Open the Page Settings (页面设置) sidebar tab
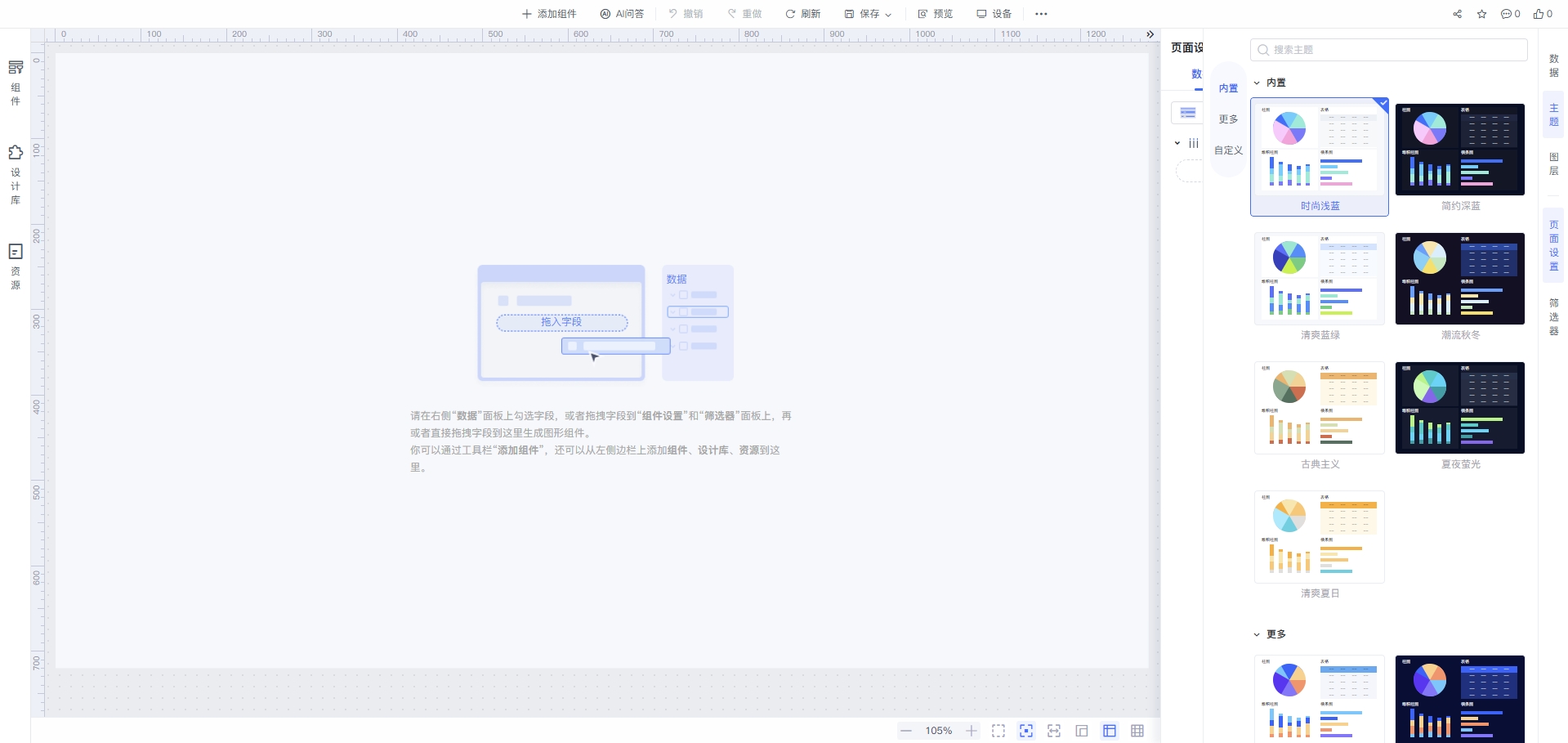The height and width of the screenshot is (743, 1568). click(1553, 245)
